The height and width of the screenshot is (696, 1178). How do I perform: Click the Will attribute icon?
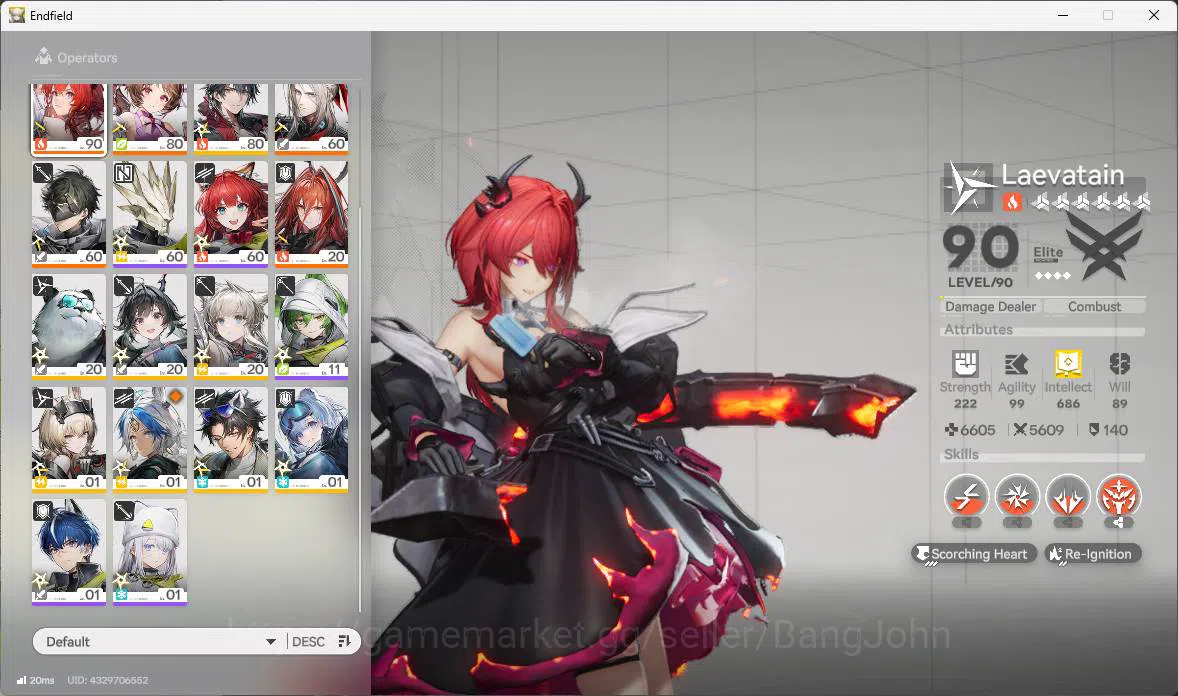click(1119, 364)
